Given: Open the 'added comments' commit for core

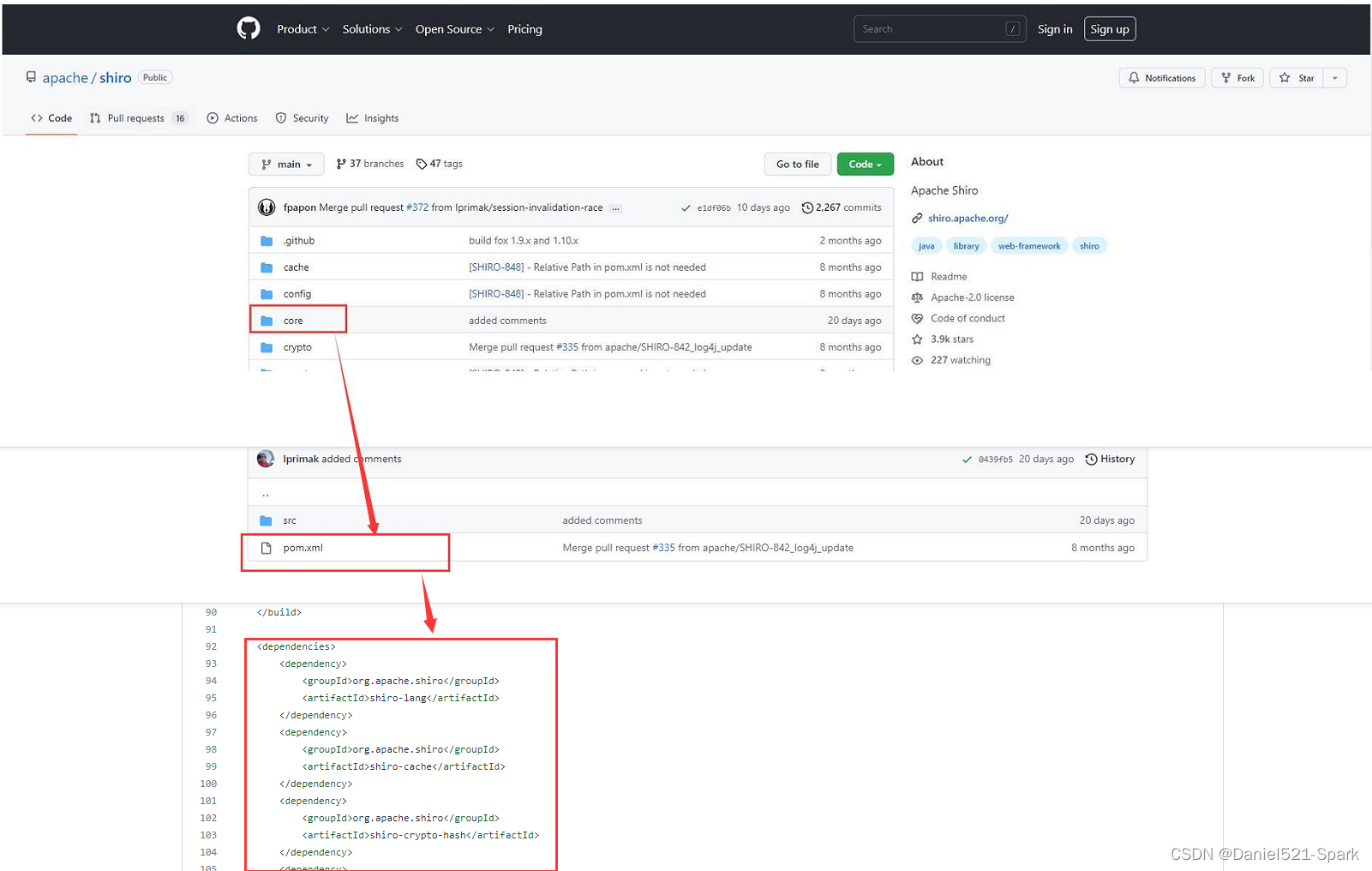Looking at the screenshot, I should 507,321.
